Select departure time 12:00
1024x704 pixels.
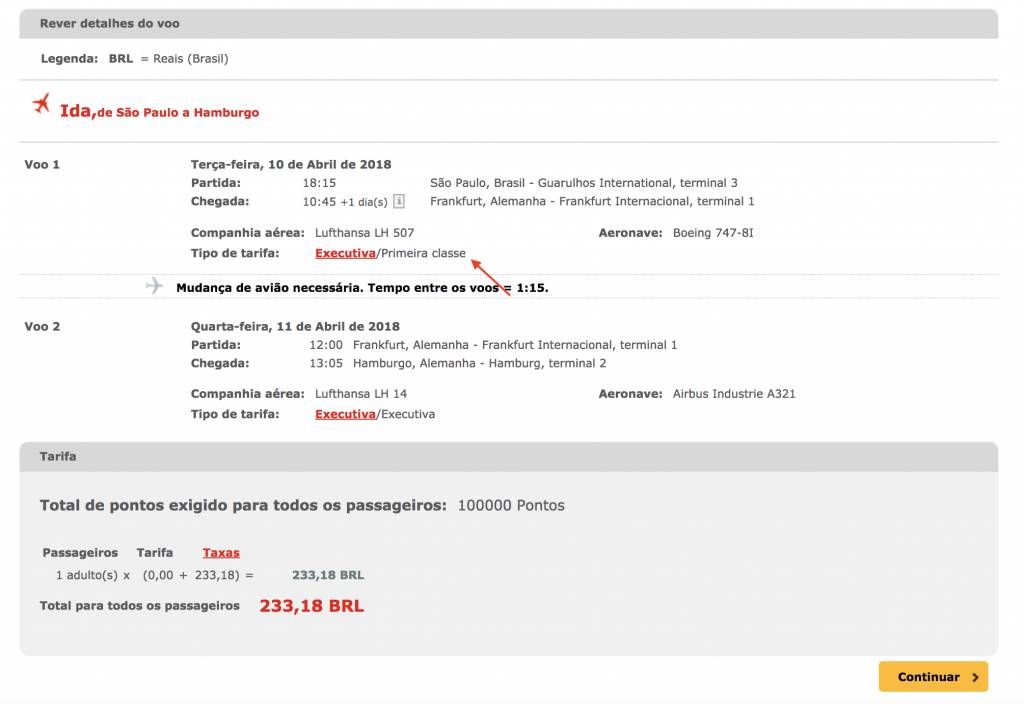point(326,345)
